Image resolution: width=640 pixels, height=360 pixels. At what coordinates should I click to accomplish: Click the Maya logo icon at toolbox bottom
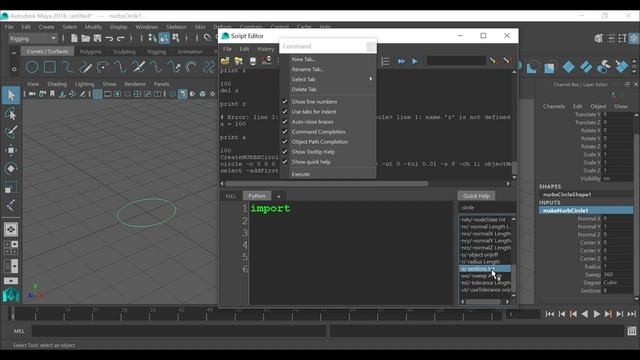pyautogui.click(x=11, y=295)
